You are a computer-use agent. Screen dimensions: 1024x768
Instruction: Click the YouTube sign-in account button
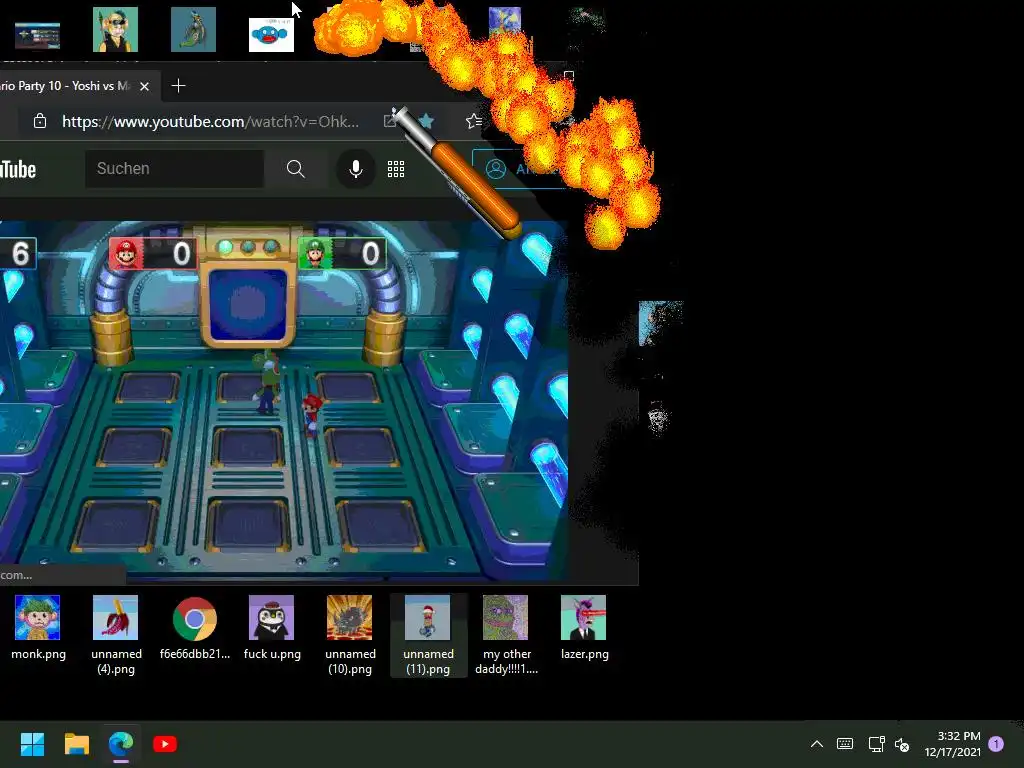(x=519, y=169)
